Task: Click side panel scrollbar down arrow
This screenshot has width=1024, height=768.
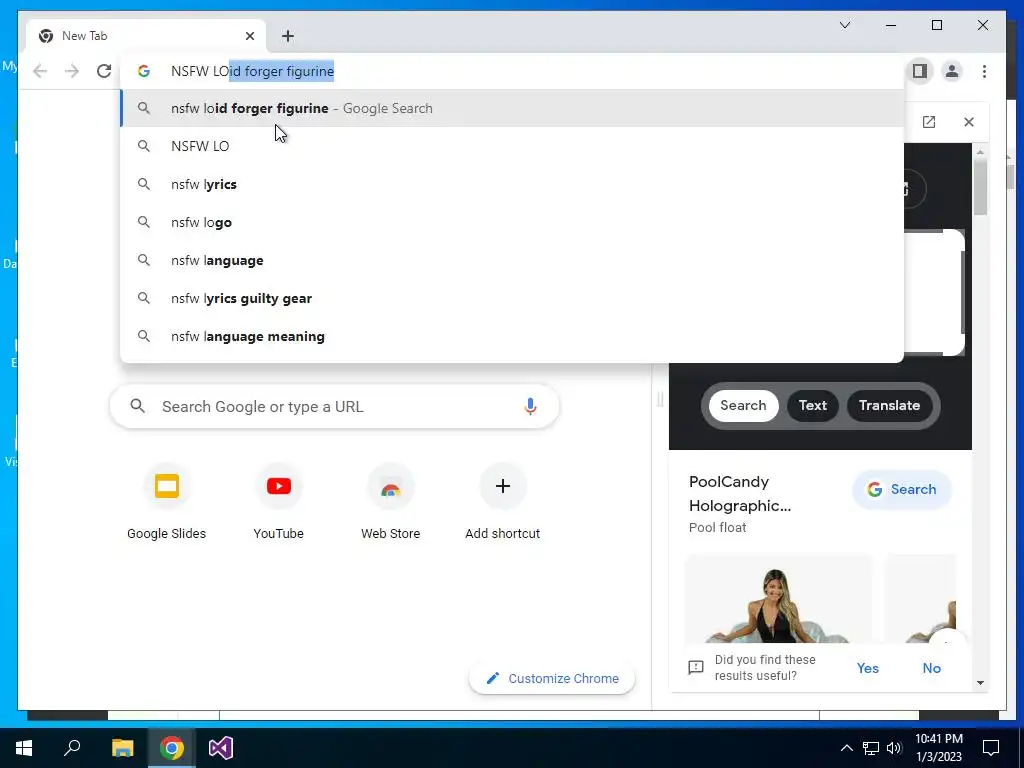Action: 980,683
